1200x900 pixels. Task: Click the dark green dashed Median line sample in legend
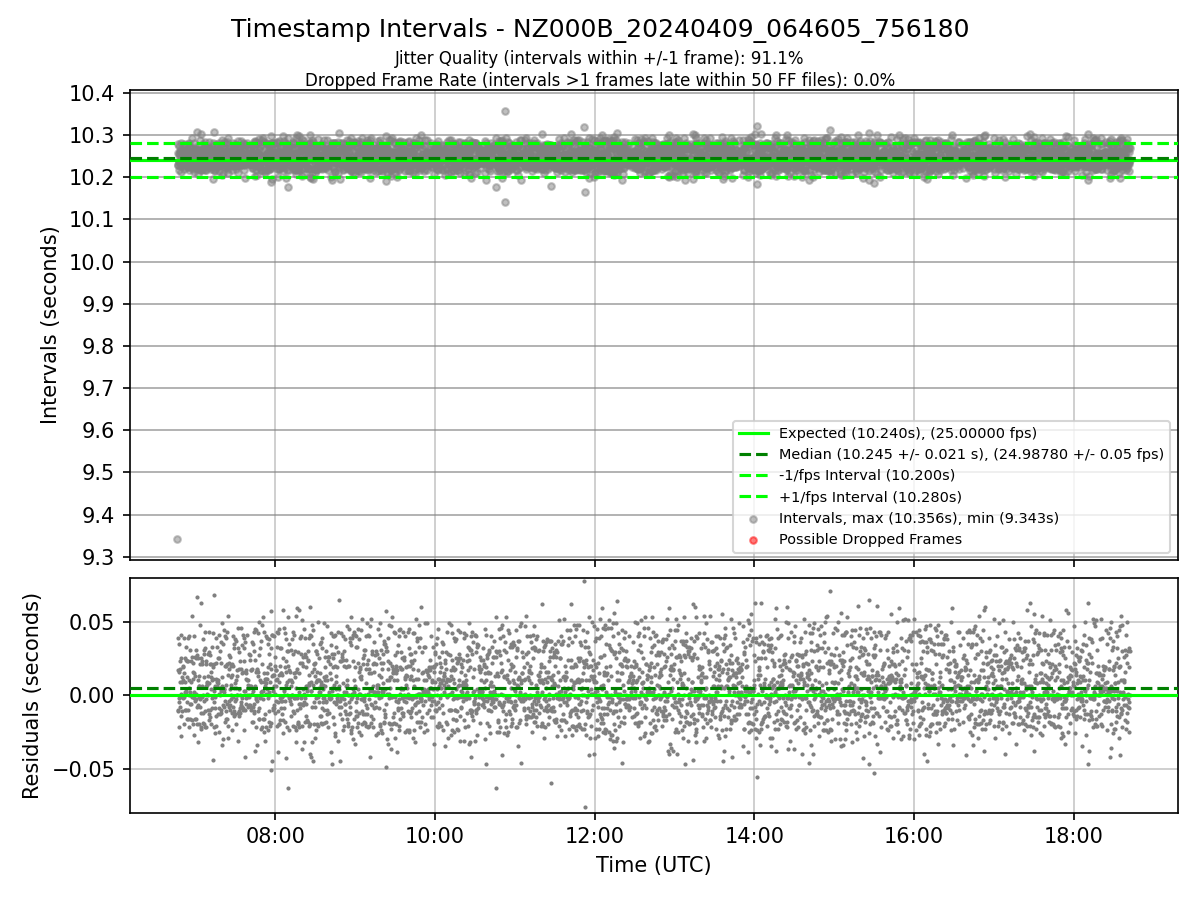pyautogui.click(x=754, y=454)
